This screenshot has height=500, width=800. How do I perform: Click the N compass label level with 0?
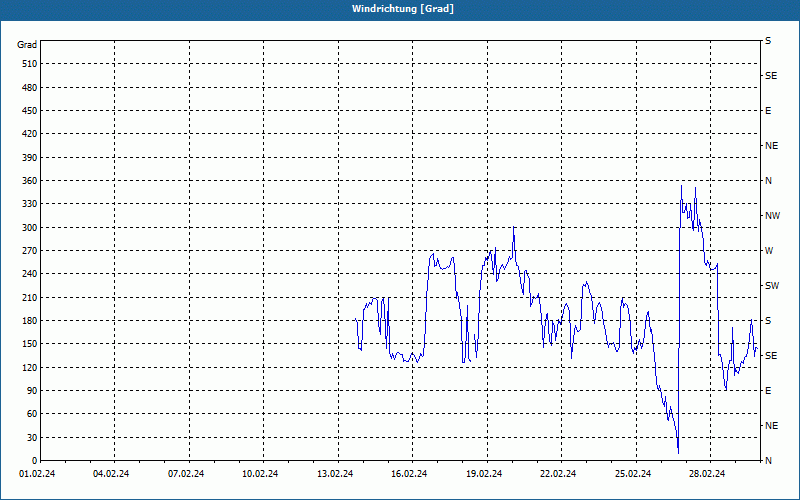coord(768,461)
